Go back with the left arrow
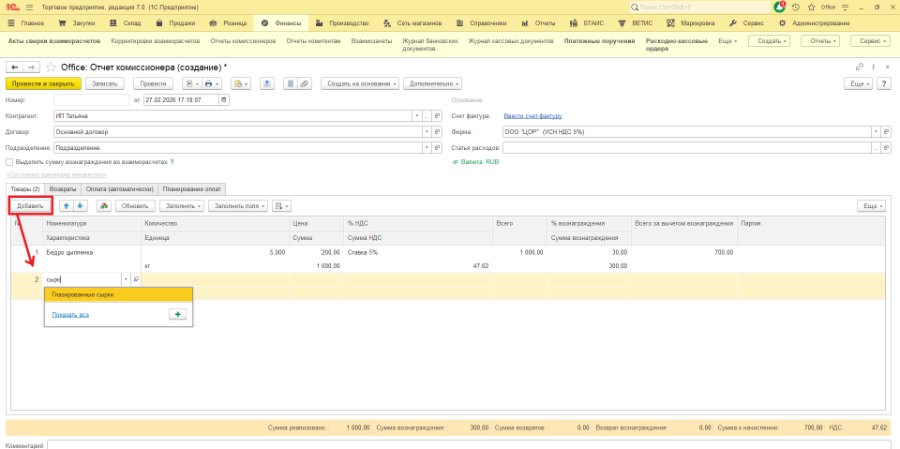 (15, 67)
